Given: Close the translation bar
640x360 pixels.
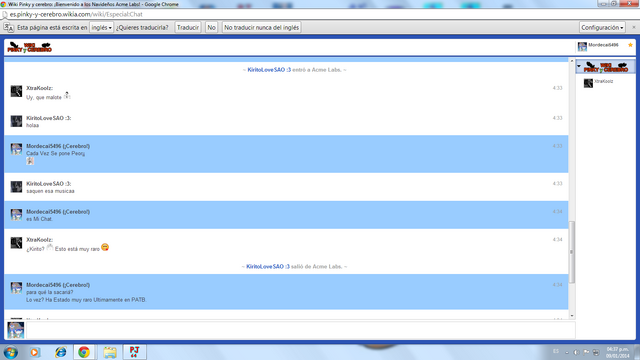Looking at the screenshot, I should (634, 27).
